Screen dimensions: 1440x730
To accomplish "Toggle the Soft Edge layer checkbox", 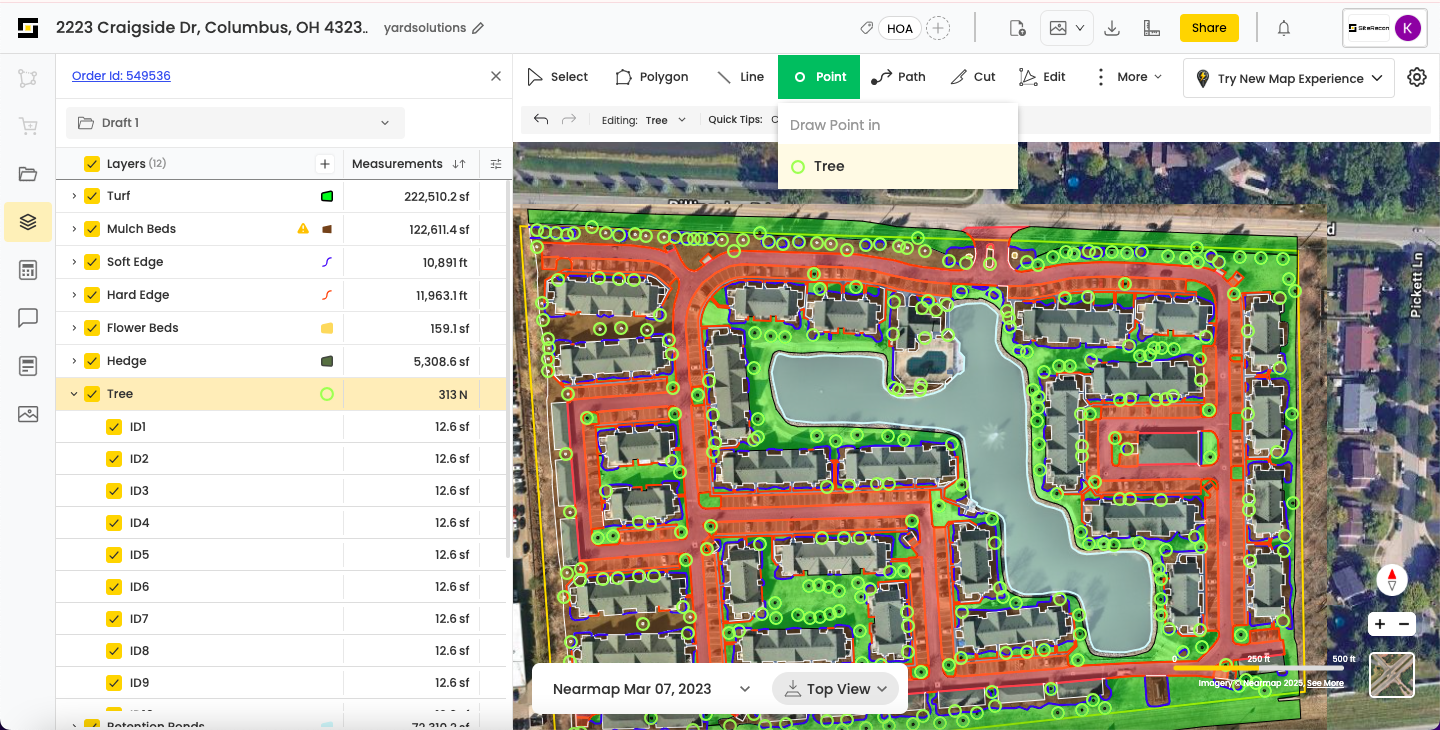I will coord(92,262).
